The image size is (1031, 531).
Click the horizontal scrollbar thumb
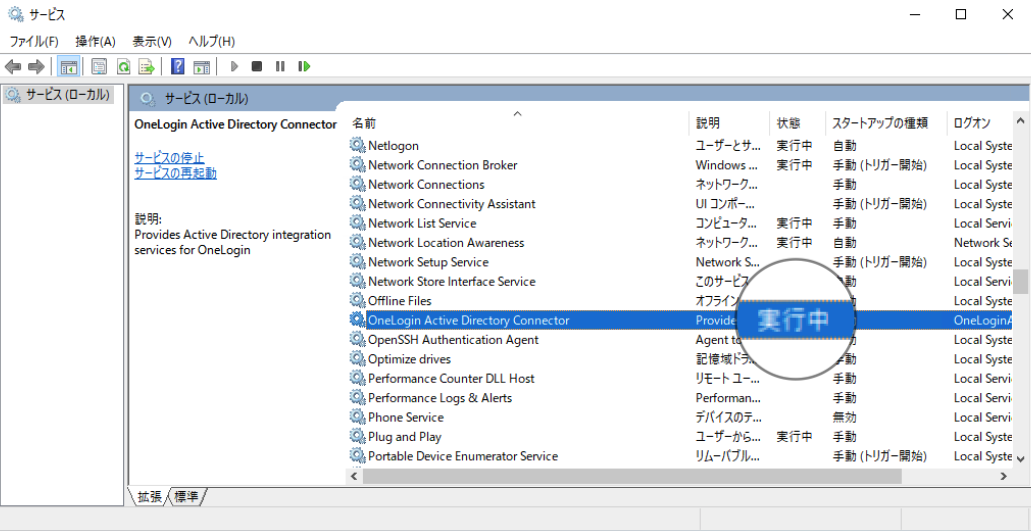coord(632,476)
